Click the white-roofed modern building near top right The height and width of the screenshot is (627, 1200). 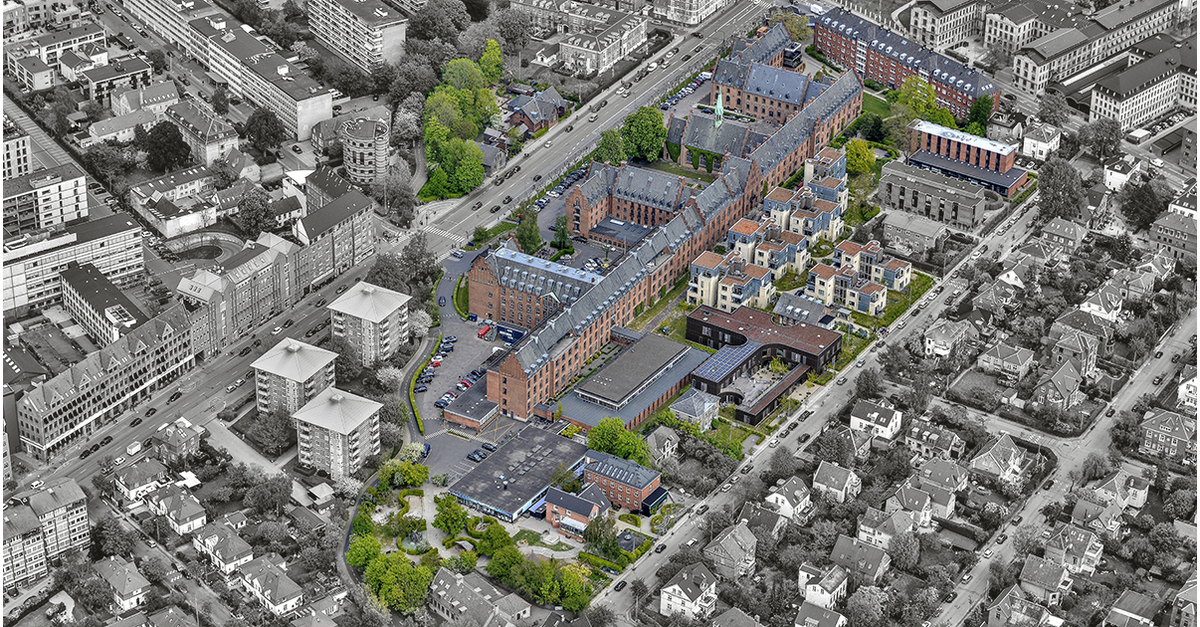(x=965, y=155)
